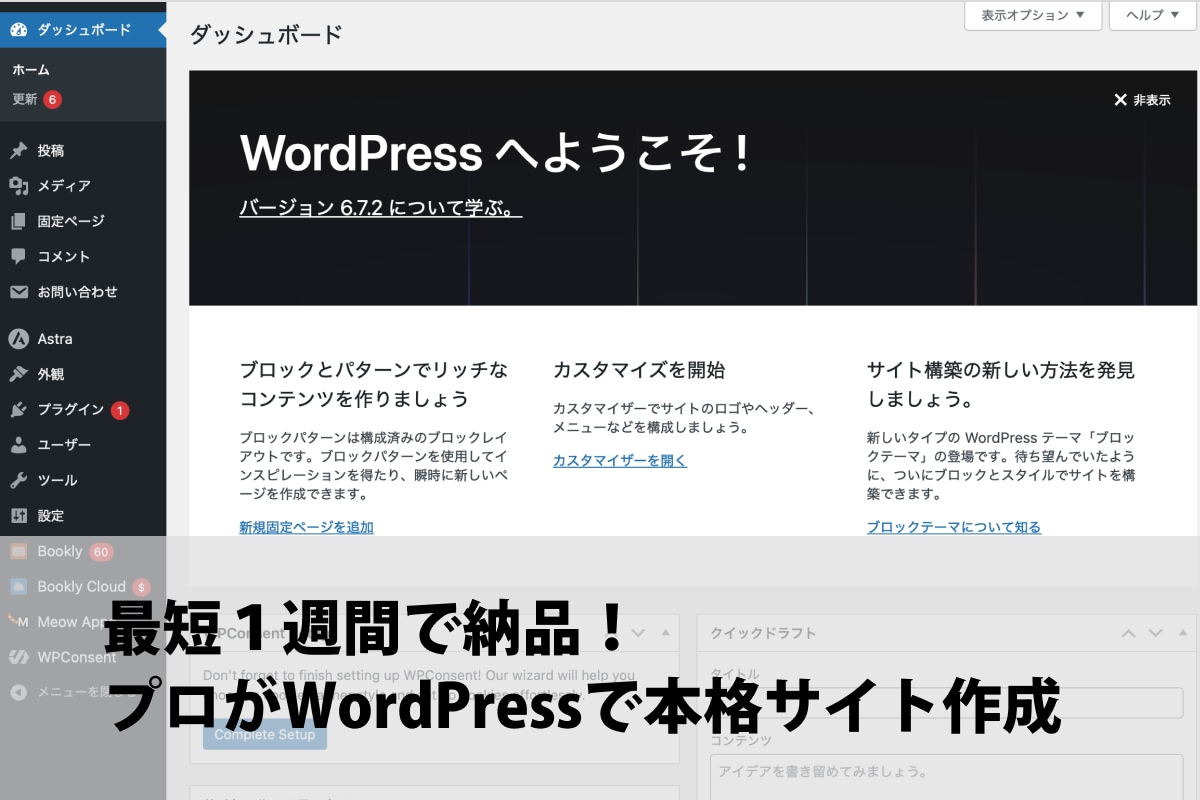The height and width of the screenshot is (800, 1200).
Task: Click ブロックテーマについて知る link
Action: click(954, 527)
